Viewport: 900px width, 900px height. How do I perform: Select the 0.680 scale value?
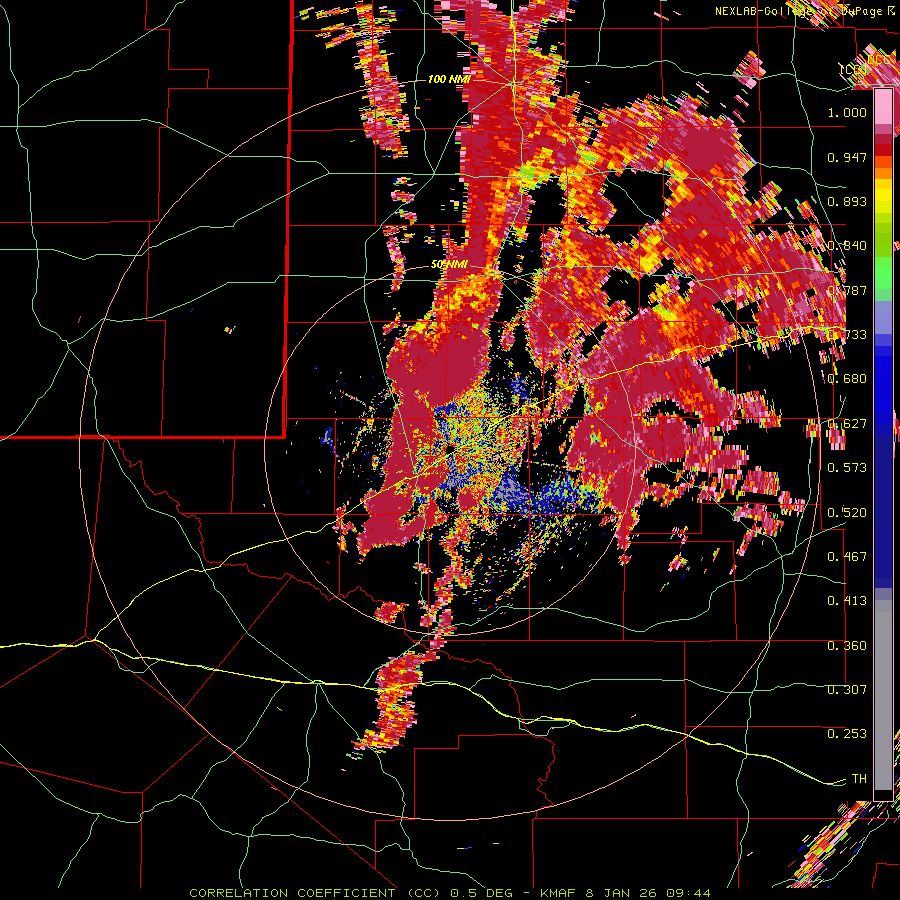click(x=847, y=379)
